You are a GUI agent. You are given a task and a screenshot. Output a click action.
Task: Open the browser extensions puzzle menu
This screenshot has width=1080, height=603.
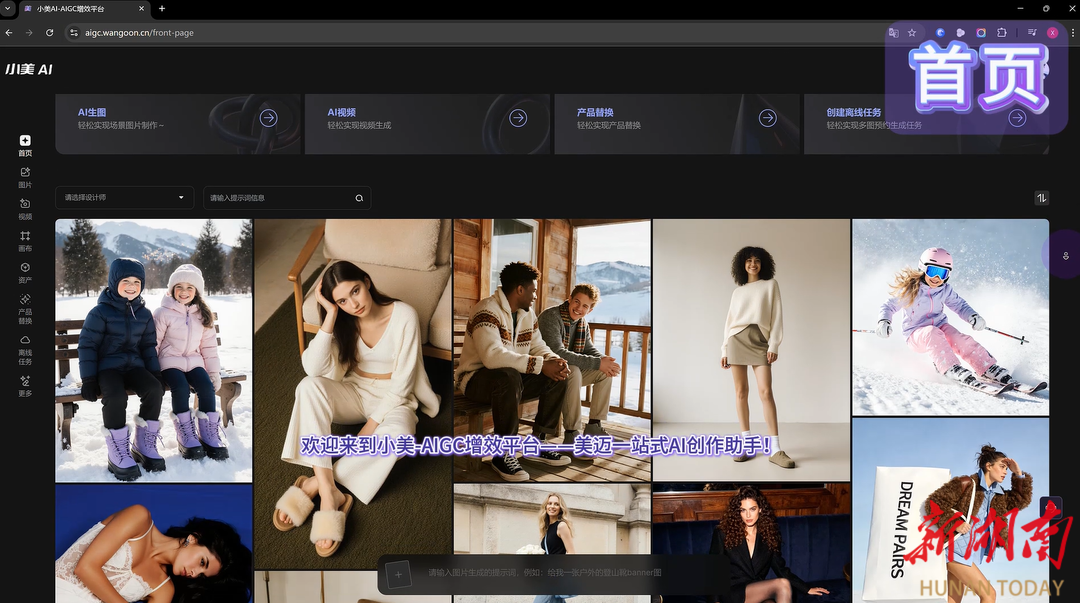pyautogui.click(x=1002, y=33)
